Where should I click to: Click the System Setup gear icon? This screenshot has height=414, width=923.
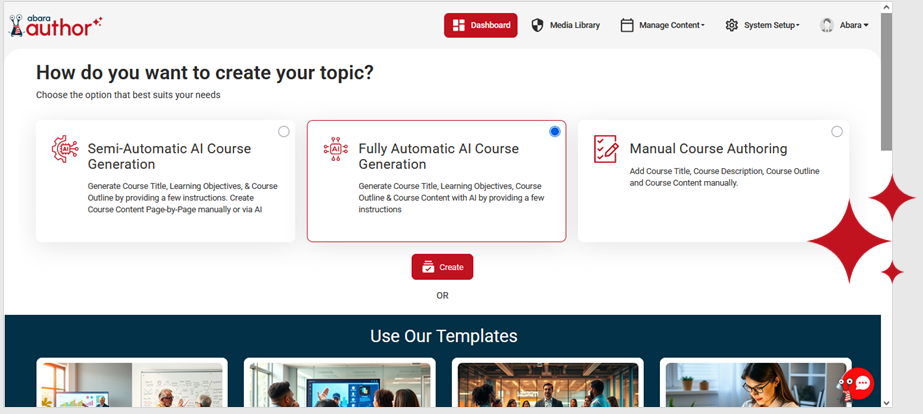tap(732, 25)
